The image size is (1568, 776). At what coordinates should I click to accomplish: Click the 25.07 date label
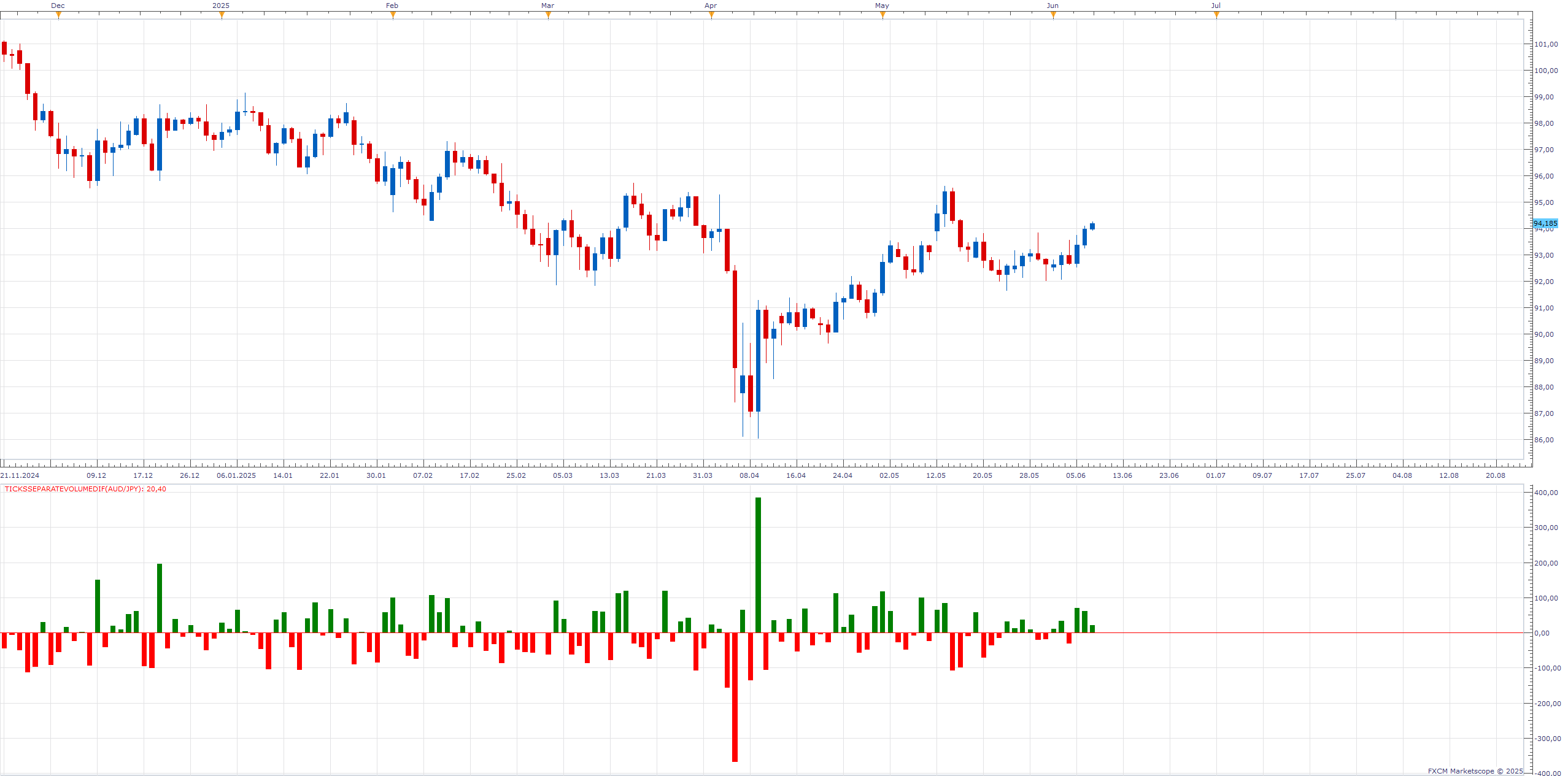(1356, 475)
